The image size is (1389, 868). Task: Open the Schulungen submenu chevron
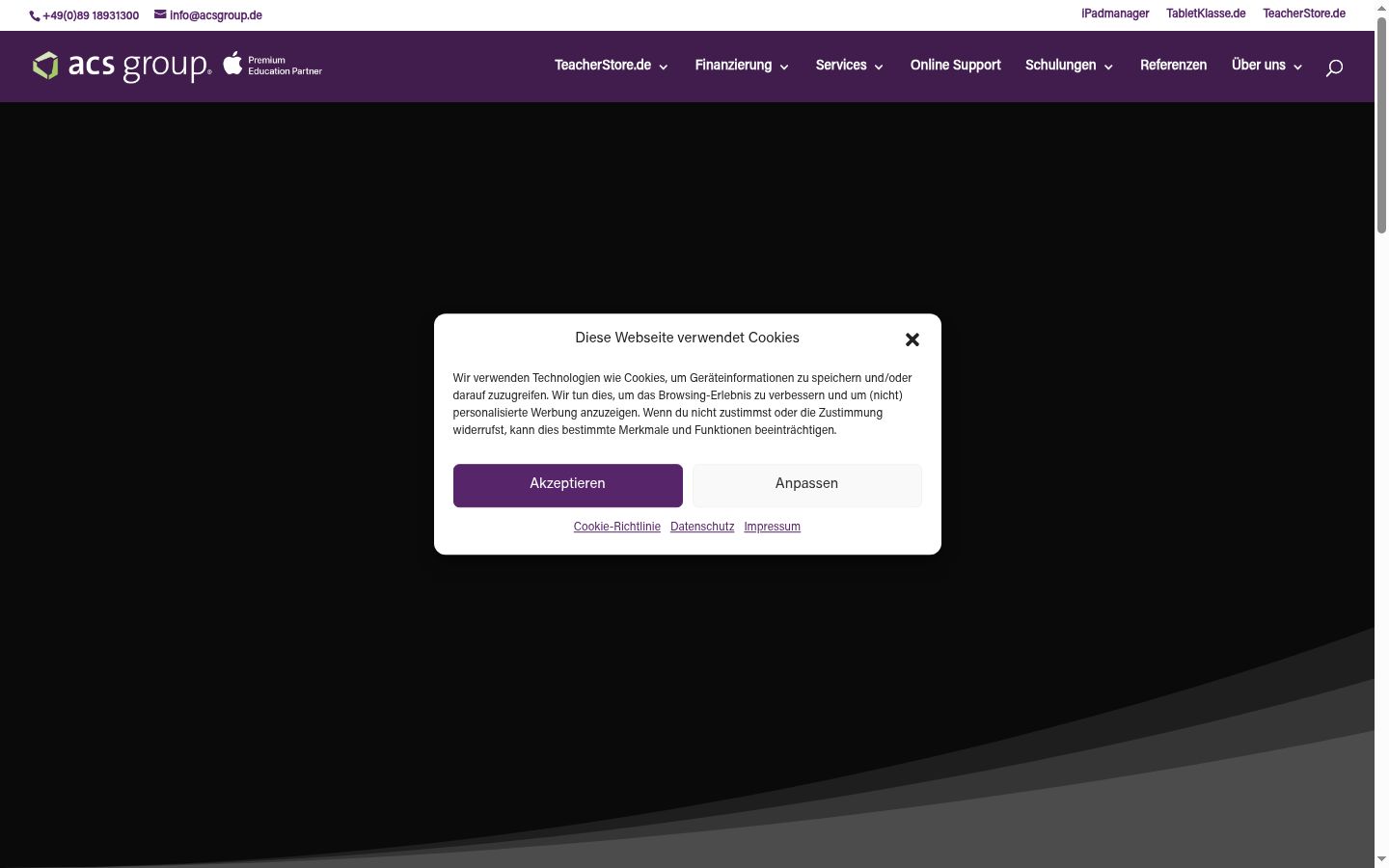click(1108, 67)
